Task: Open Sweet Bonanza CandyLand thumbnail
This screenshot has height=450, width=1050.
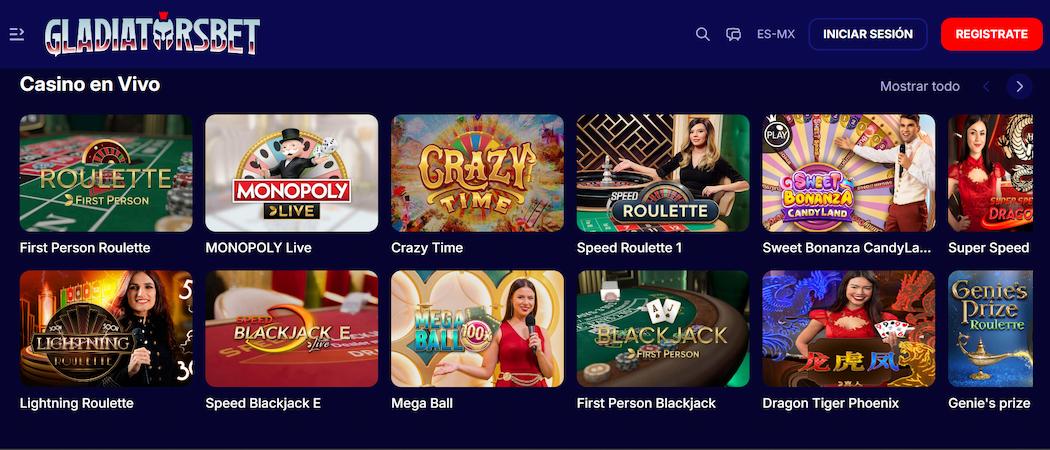Action: tap(848, 173)
